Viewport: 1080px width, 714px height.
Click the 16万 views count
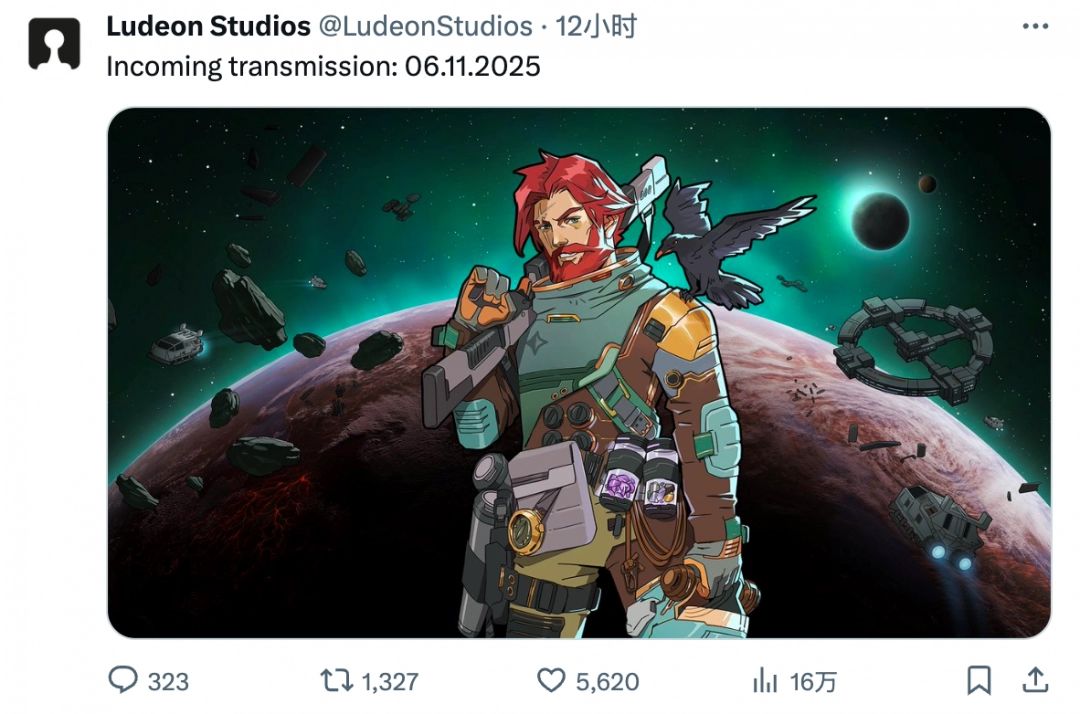pyautogui.click(x=813, y=682)
